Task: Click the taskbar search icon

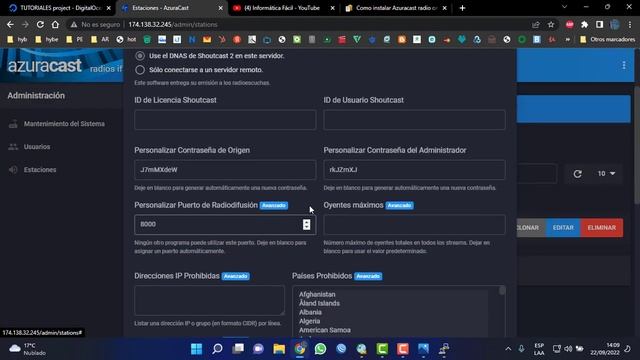Action: (x=217, y=349)
